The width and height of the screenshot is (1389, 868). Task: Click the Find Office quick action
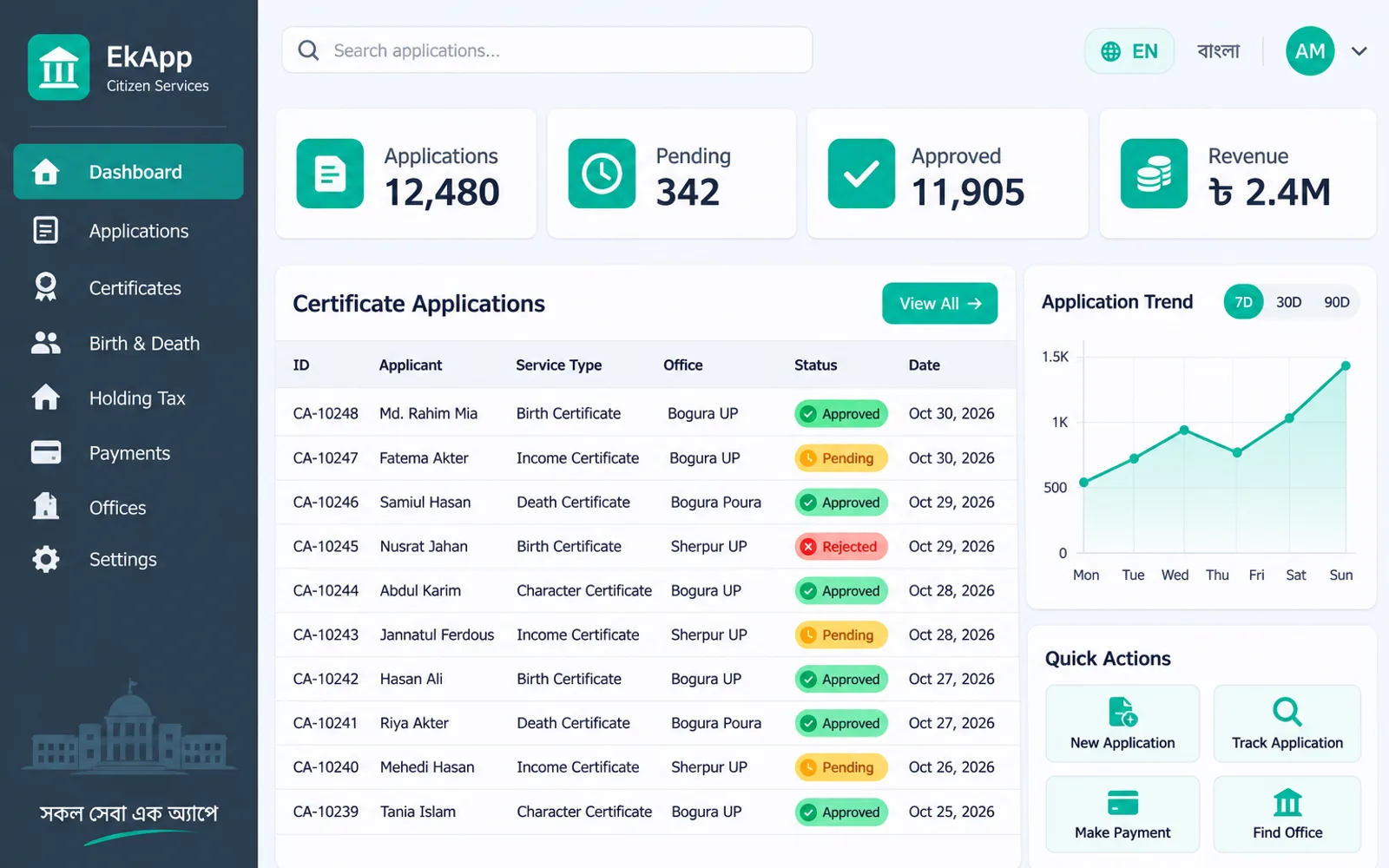click(x=1287, y=814)
